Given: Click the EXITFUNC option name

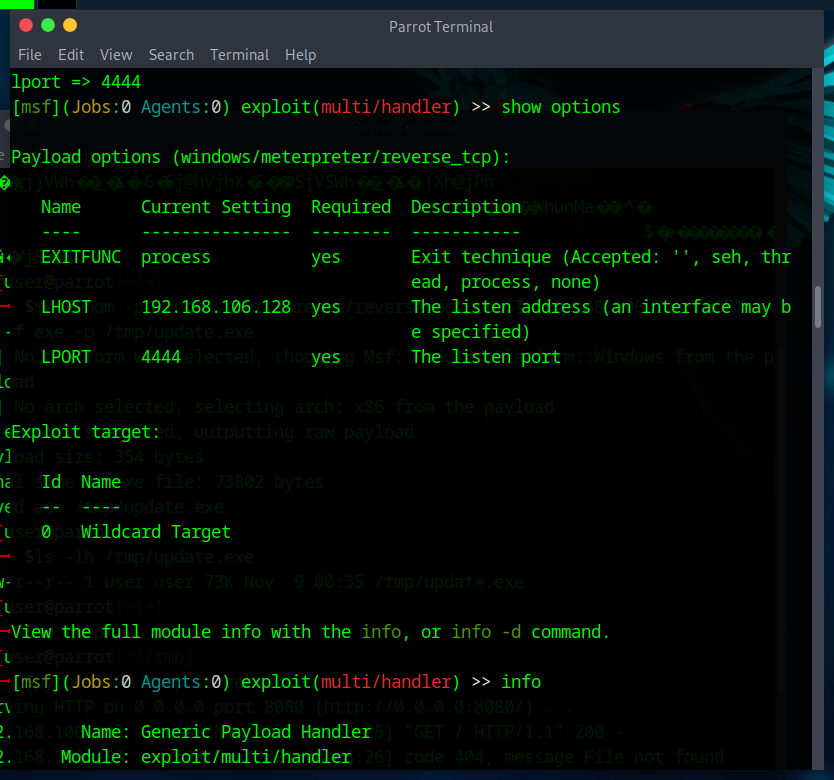Looking at the screenshot, I should pos(81,257).
